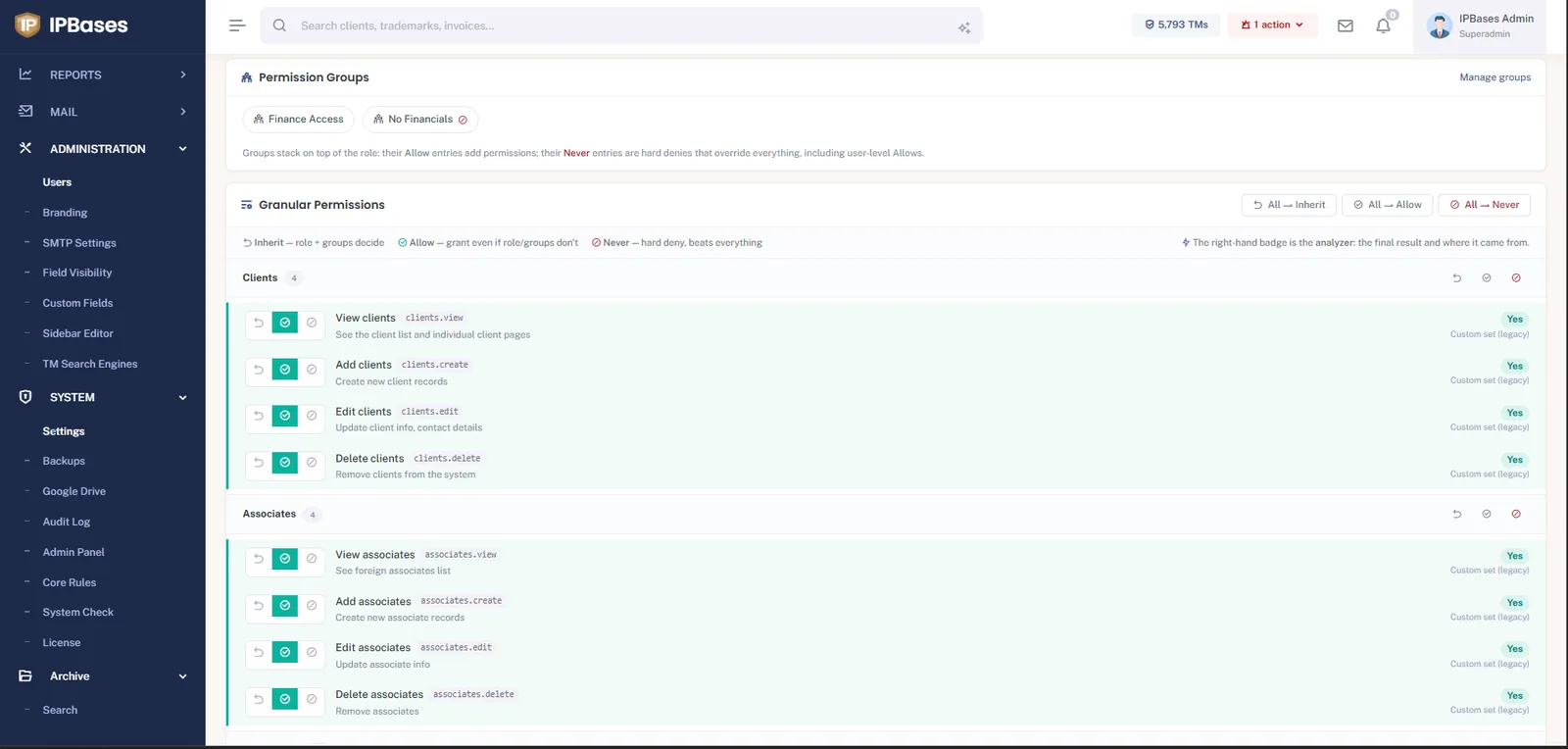
Task: Click the Mail icon in sidebar
Action: (25, 112)
